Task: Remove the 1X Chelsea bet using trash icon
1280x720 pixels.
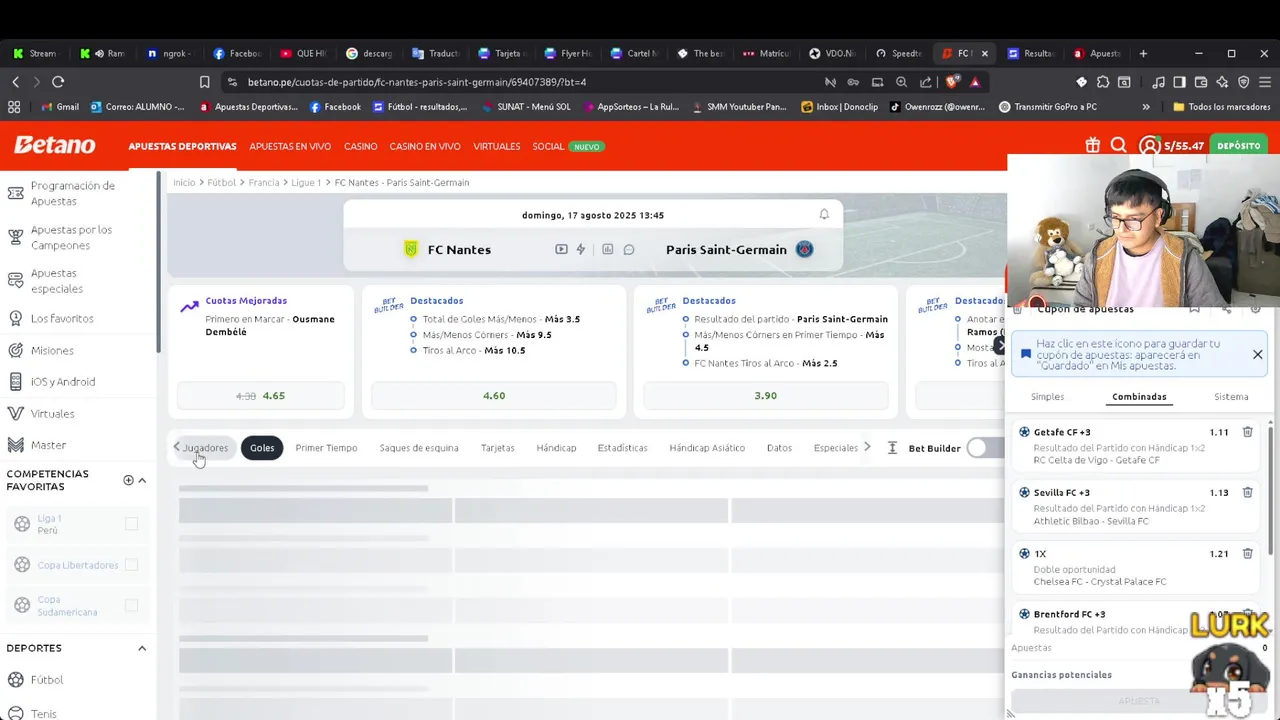Action: click(1247, 553)
